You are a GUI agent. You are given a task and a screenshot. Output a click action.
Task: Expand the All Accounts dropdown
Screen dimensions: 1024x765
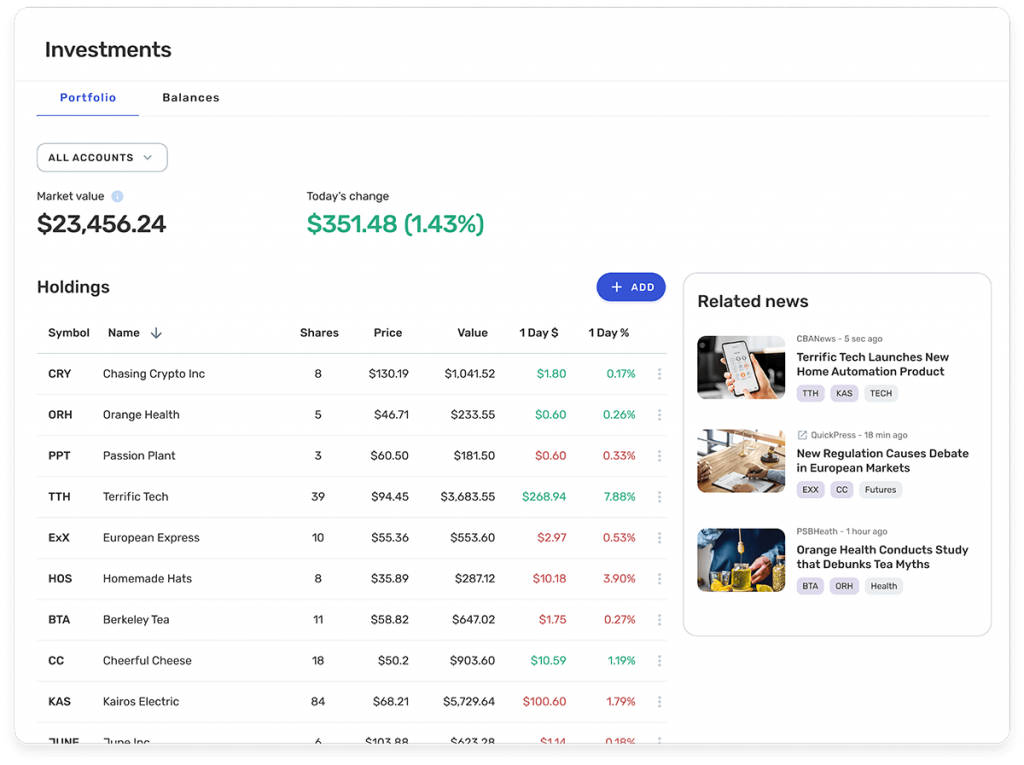[x=101, y=158]
